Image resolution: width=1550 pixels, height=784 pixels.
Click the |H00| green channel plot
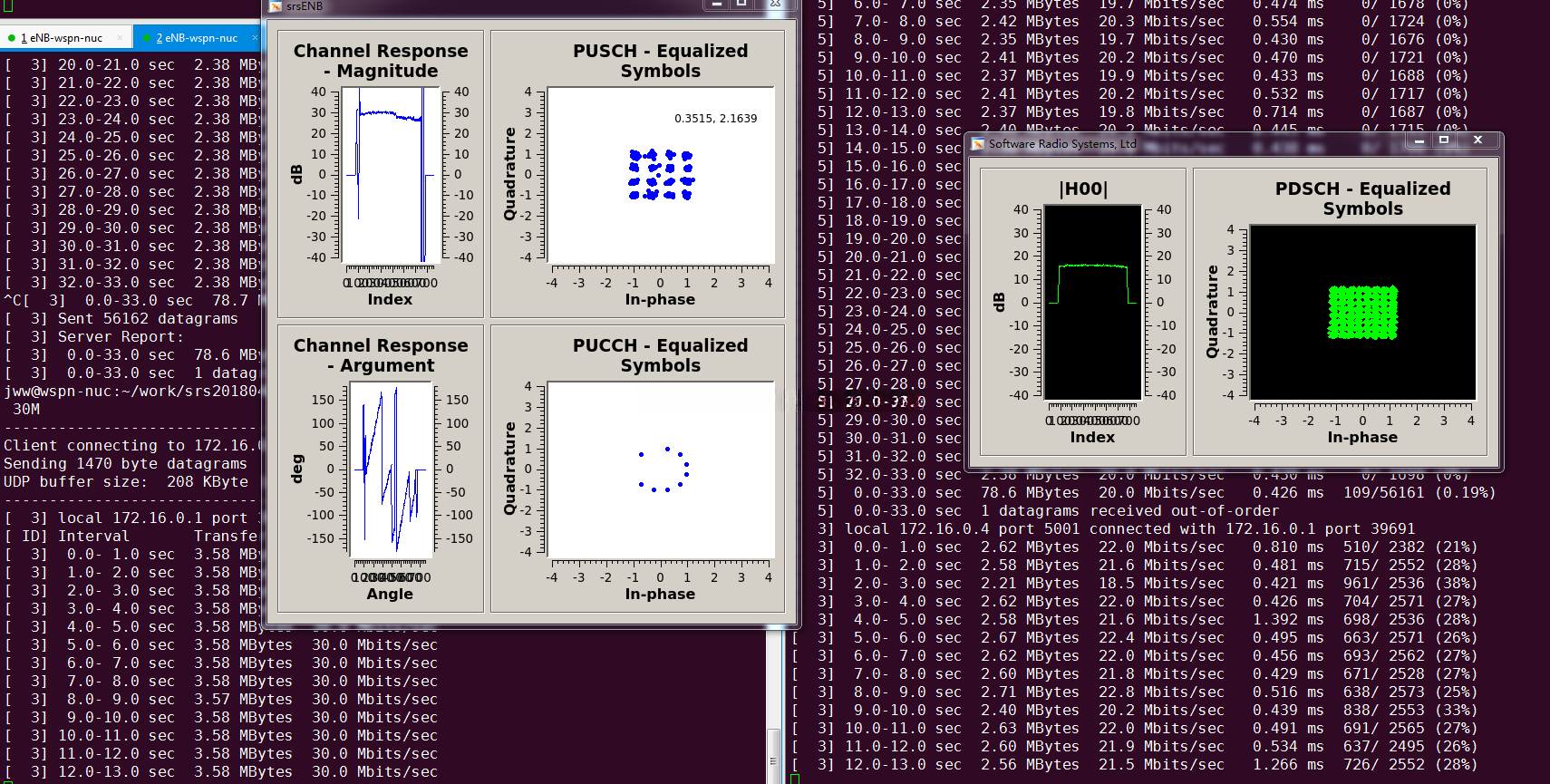[x=1092, y=302]
